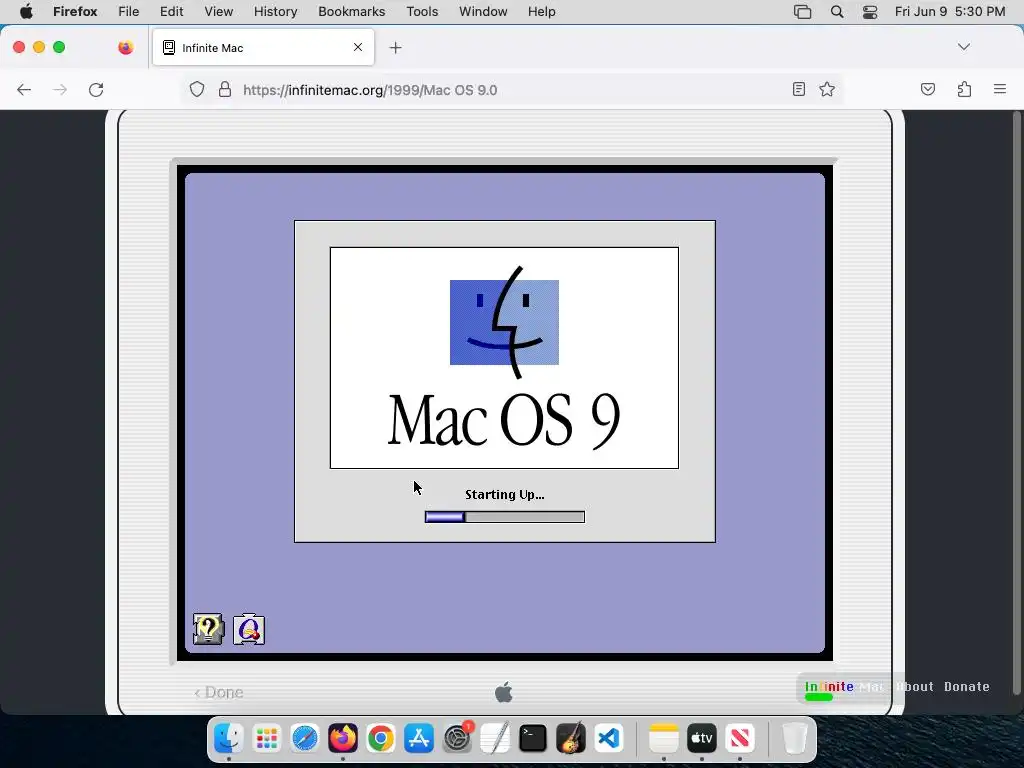This screenshot has width=1024, height=768.
Task: Click the Infinite Mac logo link
Action: [844, 687]
